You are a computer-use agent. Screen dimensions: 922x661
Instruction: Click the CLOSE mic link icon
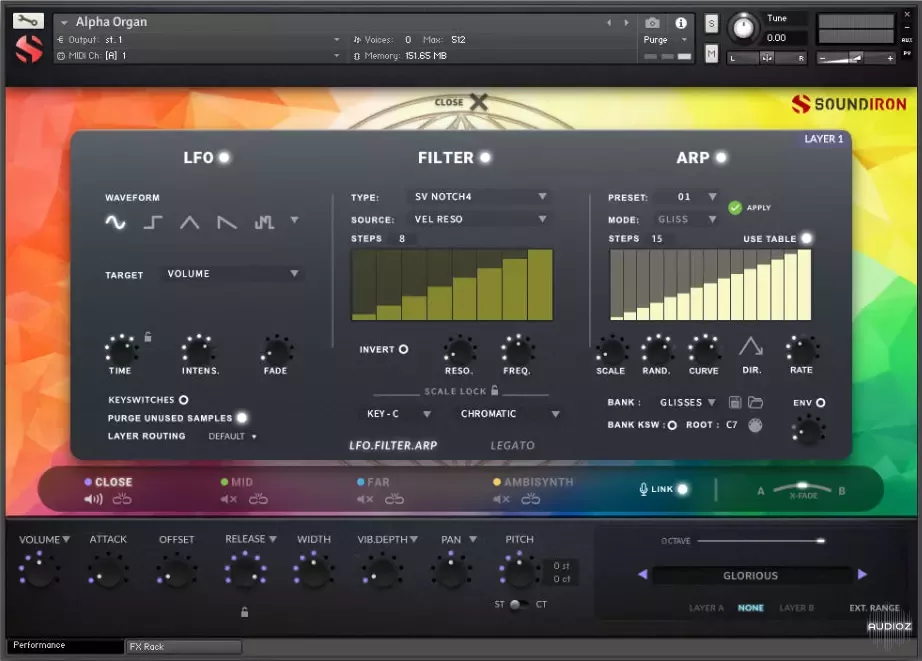pos(122,499)
